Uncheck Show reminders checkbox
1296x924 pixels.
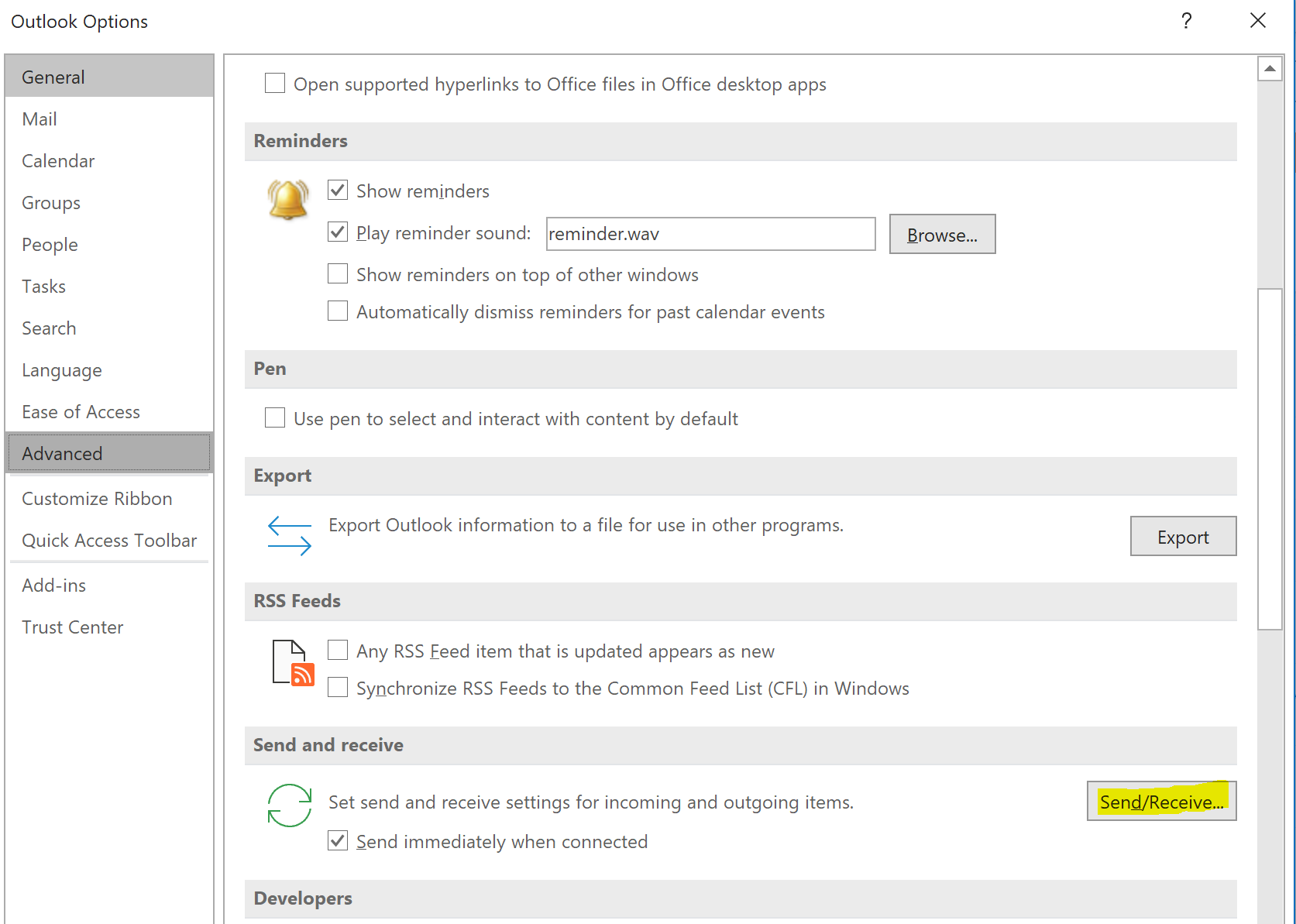[338, 190]
